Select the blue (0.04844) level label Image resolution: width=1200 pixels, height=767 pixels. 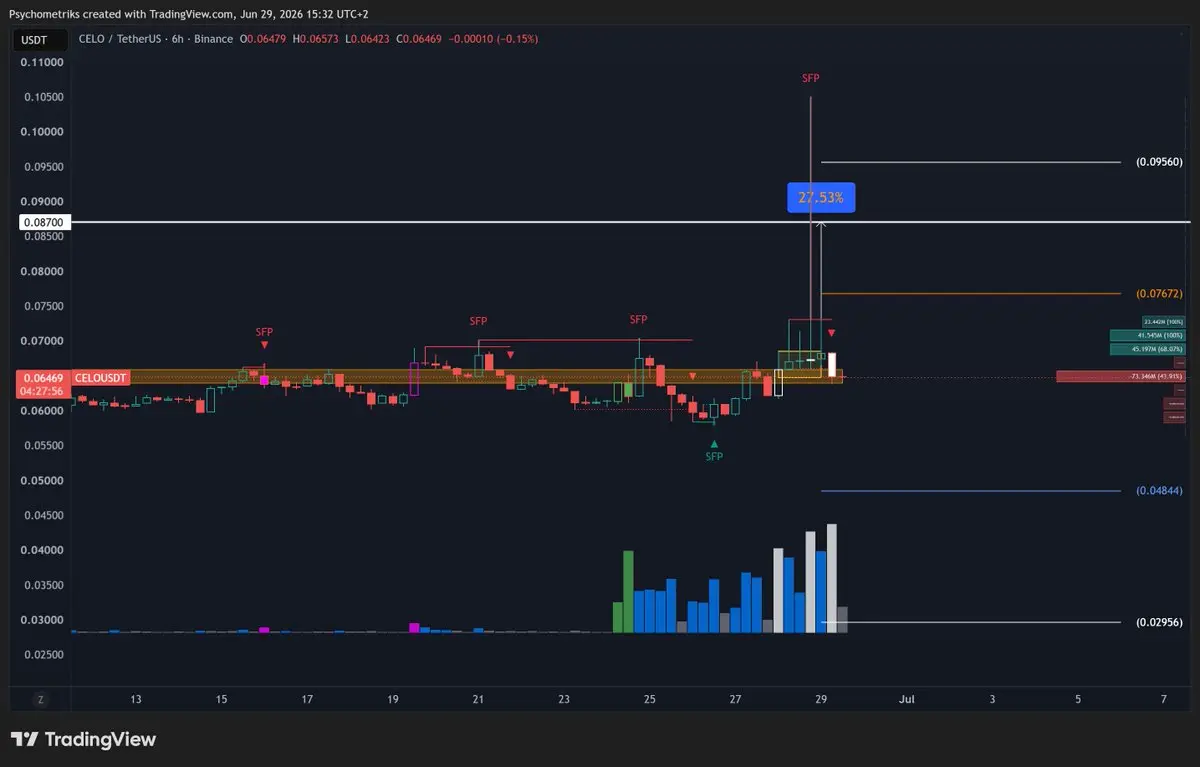click(x=1159, y=491)
